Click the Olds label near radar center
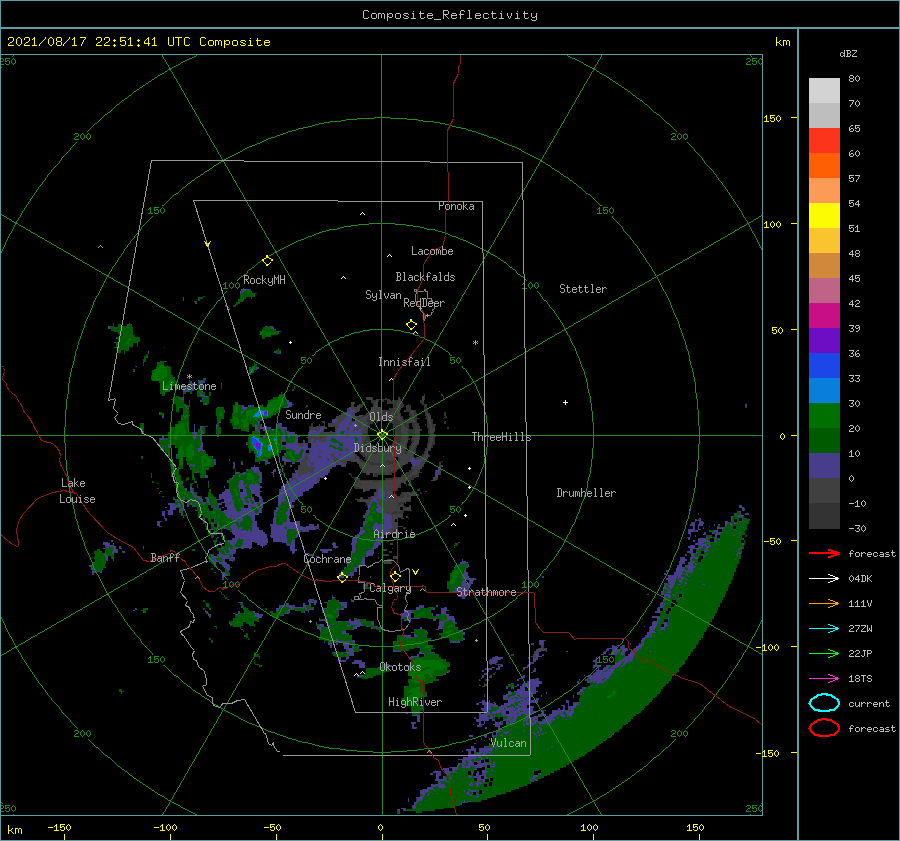Image resolution: width=900 pixels, height=841 pixels. [x=381, y=417]
